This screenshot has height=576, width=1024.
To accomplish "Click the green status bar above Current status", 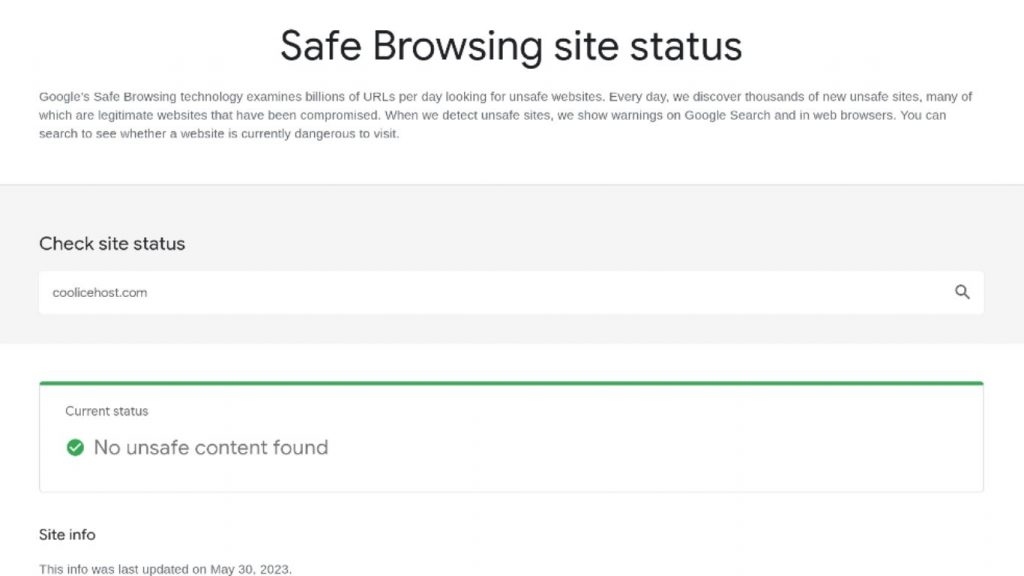I will click(x=511, y=383).
